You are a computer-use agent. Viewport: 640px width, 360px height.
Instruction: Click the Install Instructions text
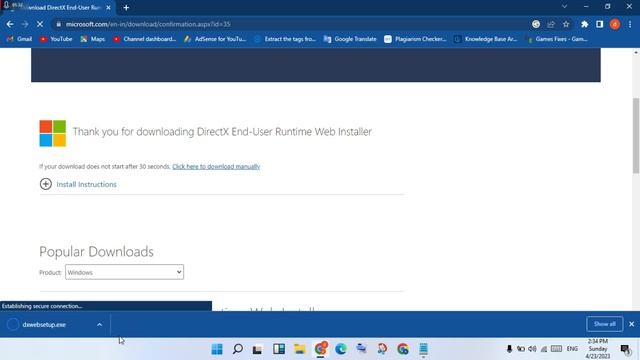[x=87, y=184]
